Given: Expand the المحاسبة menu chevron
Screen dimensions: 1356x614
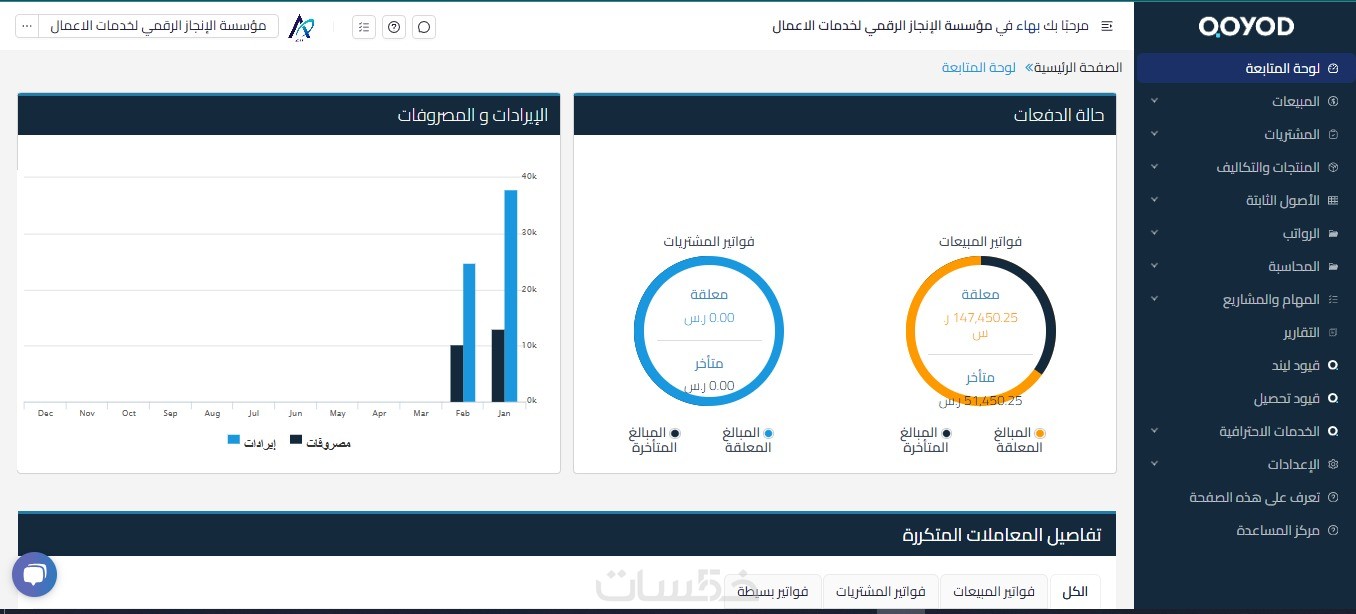Looking at the screenshot, I should [x=1154, y=266].
